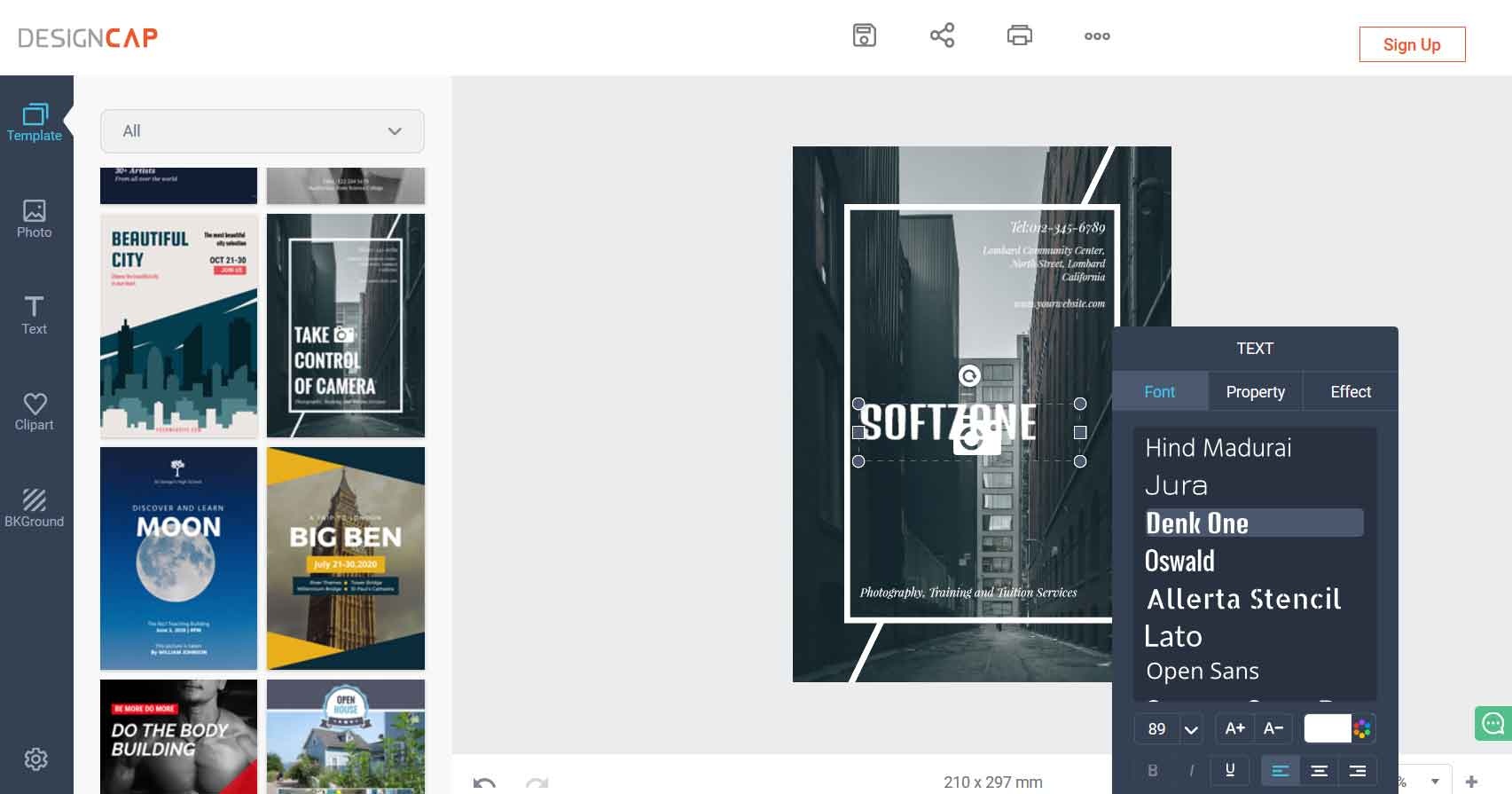Open the green chat support widget
This screenshot has height=794, width=1512.
[x=1493, y=723]
